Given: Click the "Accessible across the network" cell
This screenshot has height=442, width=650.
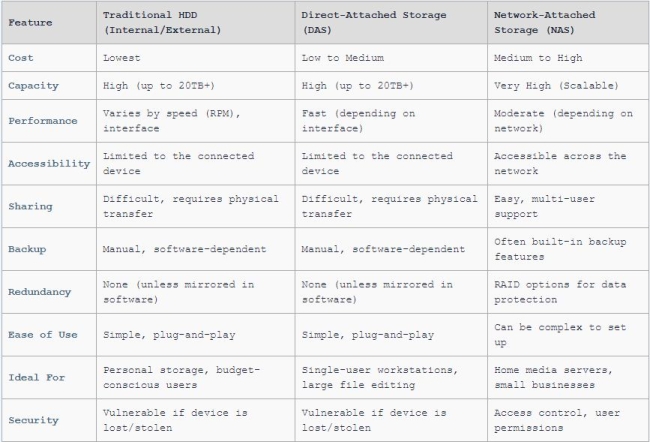Looking at the screenshot, I should tap(560, 163).
